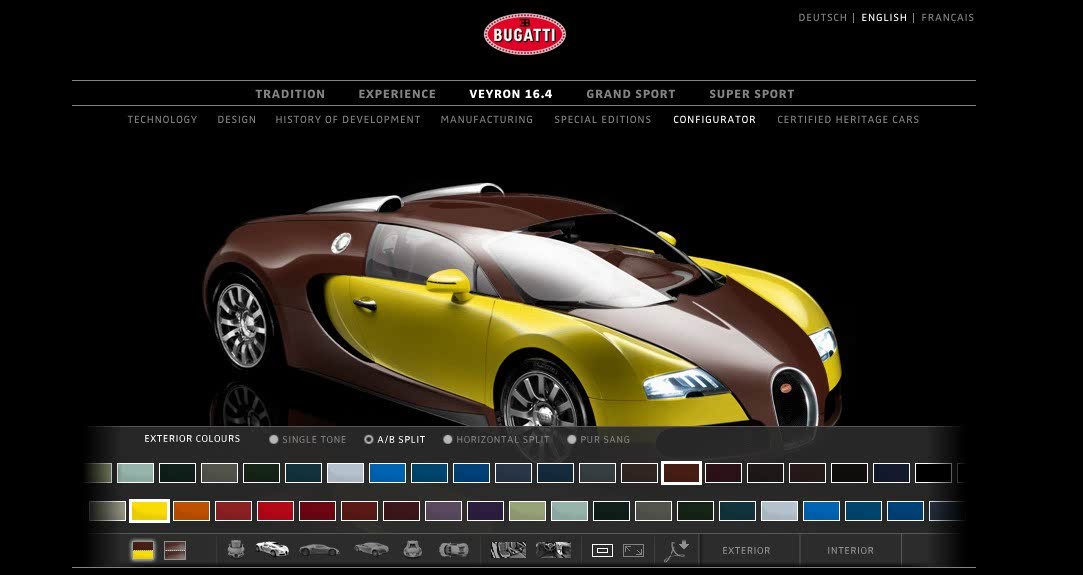This screenshot has width=1083, height=575.
Task: Switch language to English
Action: 884,18
